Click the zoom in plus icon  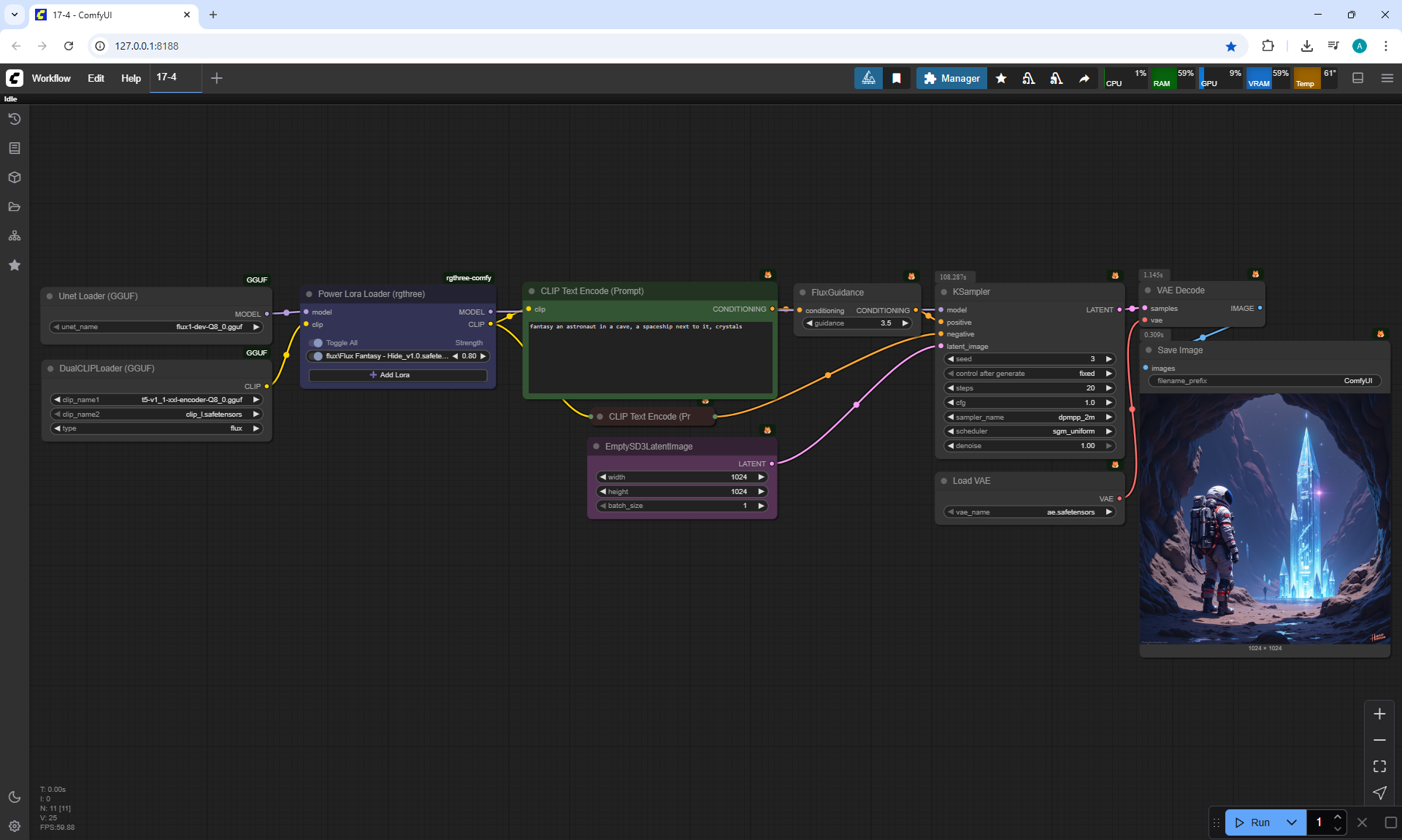1379,714
